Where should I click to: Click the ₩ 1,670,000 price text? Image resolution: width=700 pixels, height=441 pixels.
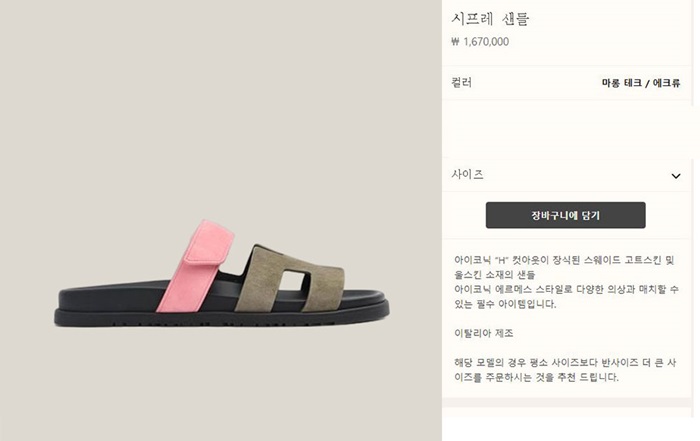pyautogui.click(x=480, y=42)
